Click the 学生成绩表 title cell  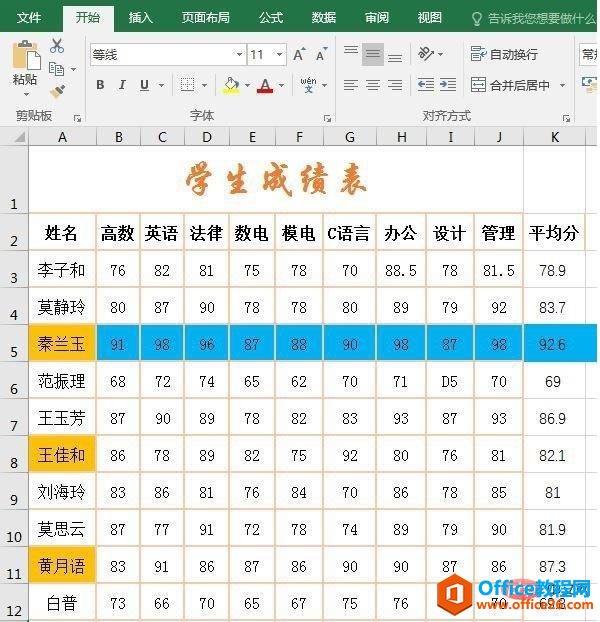[276, 180]
